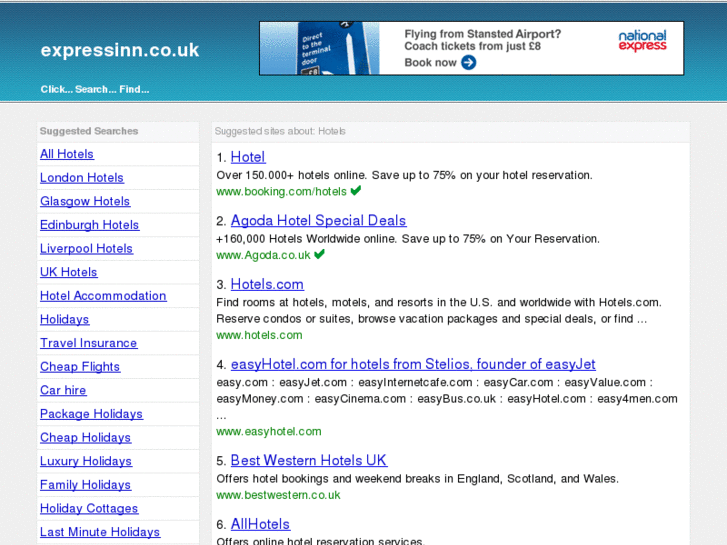Click the Flying from Stansted Airport ad text
Image resolution: width=727 pixels, height=545 pixels.
click(483, 34)
